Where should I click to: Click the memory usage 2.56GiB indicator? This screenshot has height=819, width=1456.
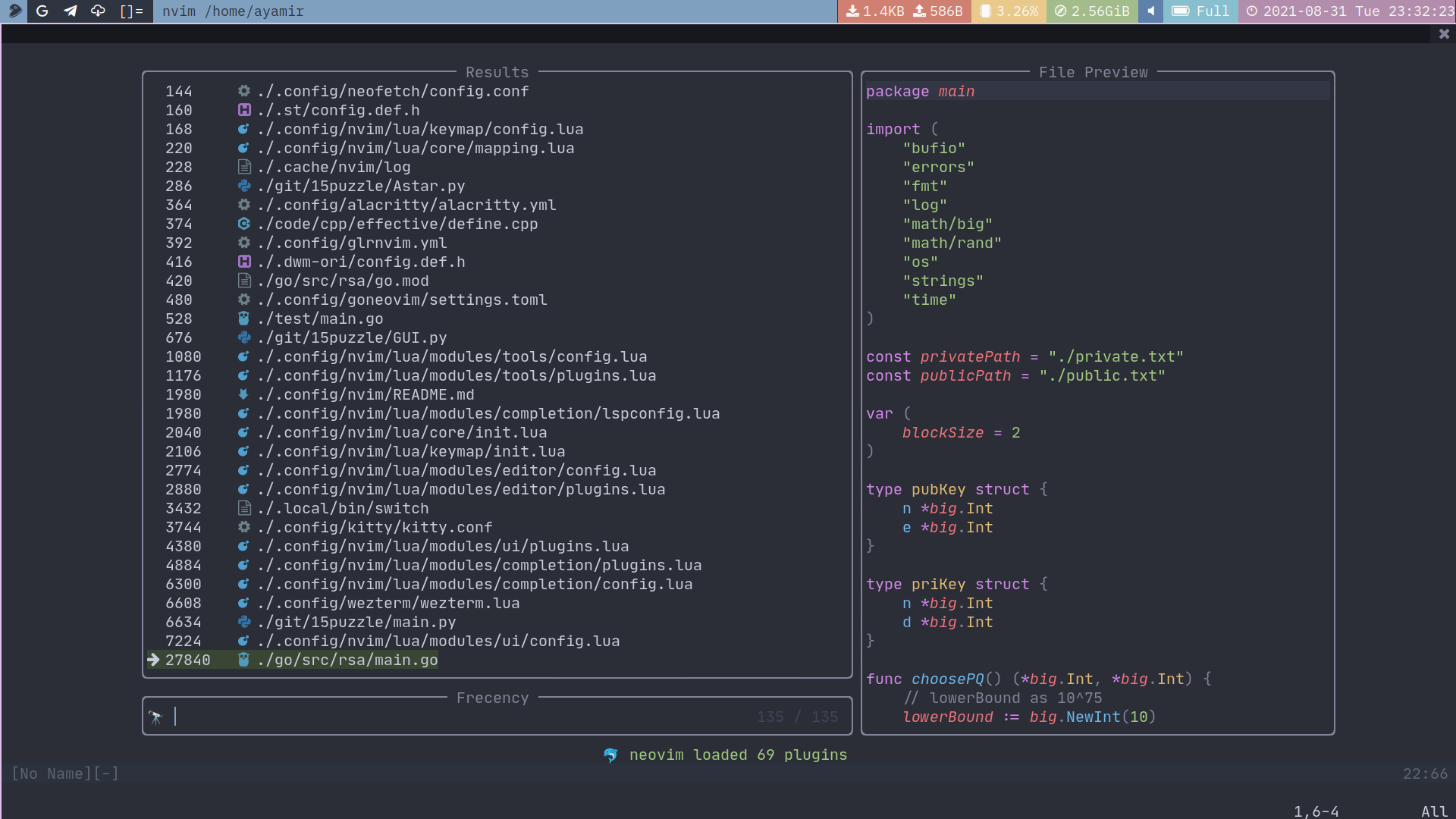coord(1092,11)
